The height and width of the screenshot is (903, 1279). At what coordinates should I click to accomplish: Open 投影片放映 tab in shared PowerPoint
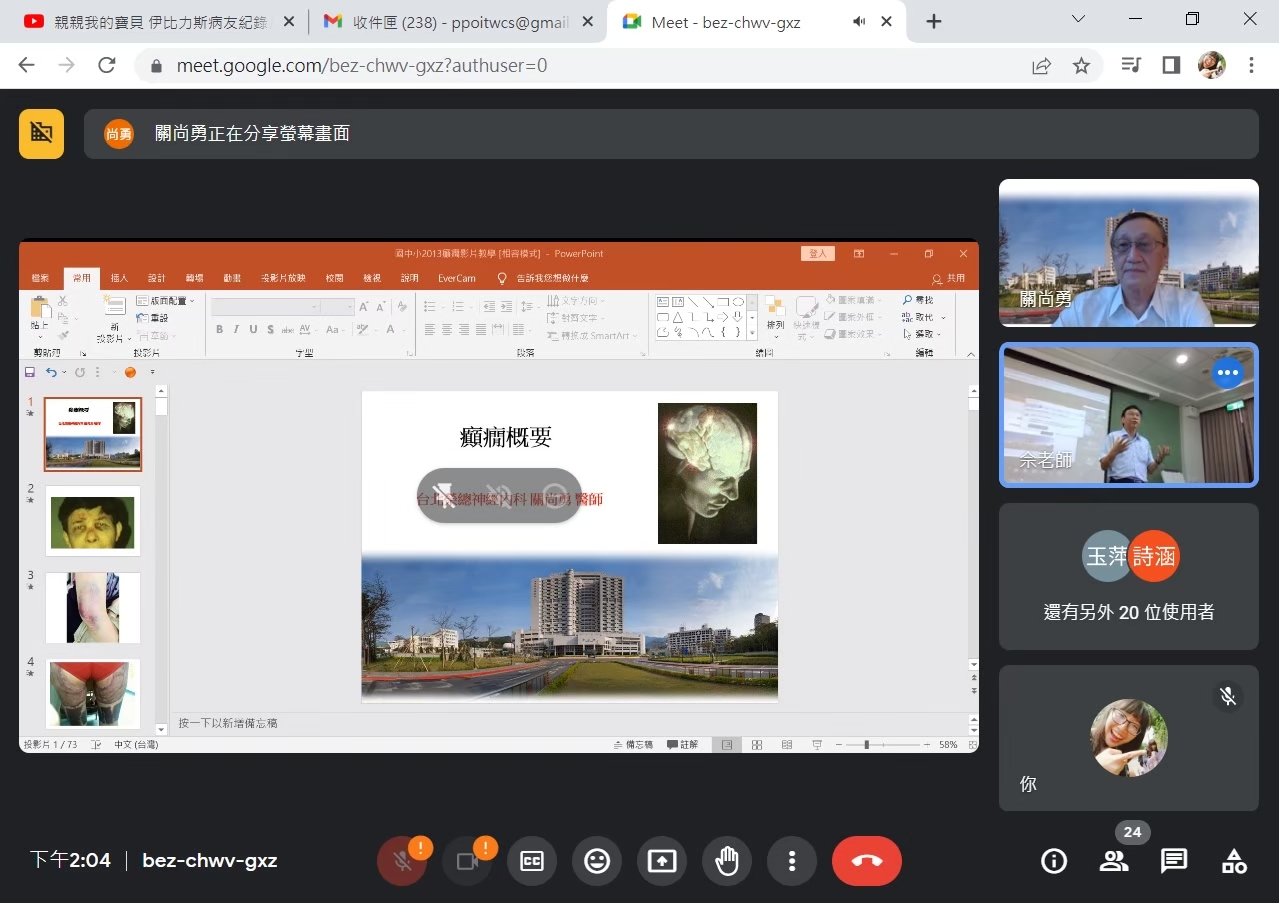[283, 278]
